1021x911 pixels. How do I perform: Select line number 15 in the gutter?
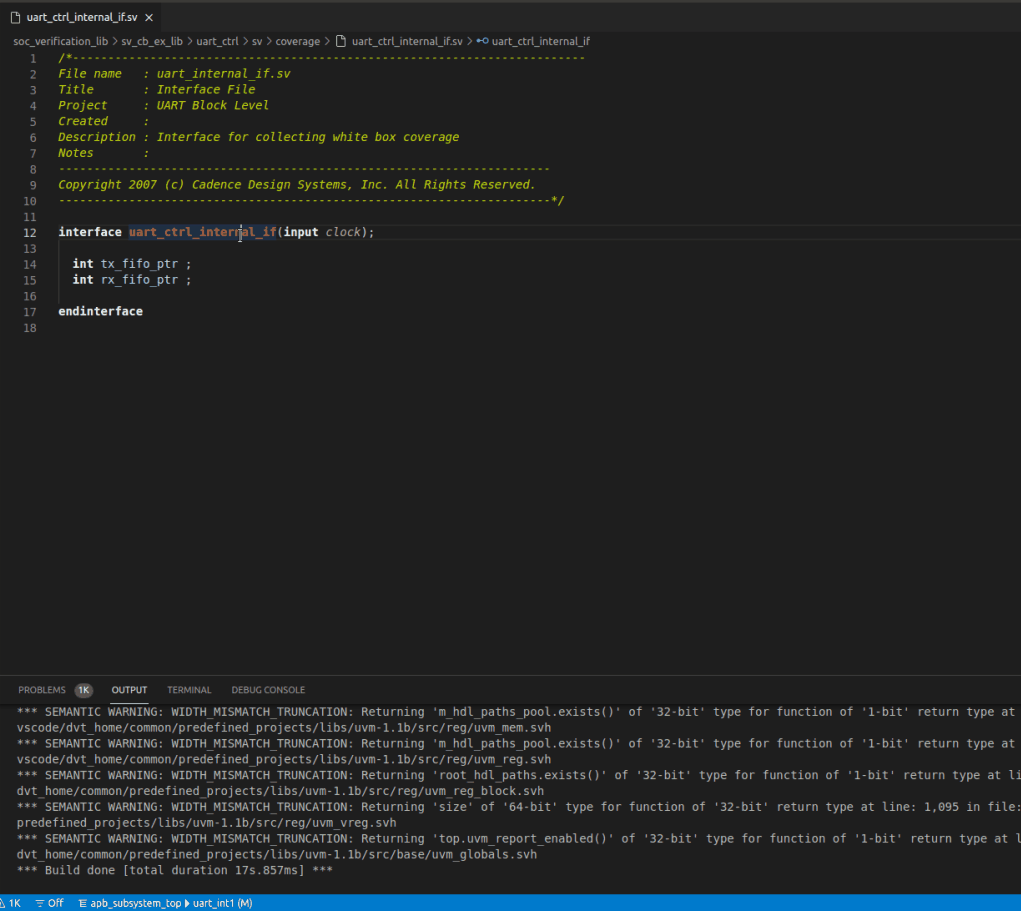tap(29, 279)
